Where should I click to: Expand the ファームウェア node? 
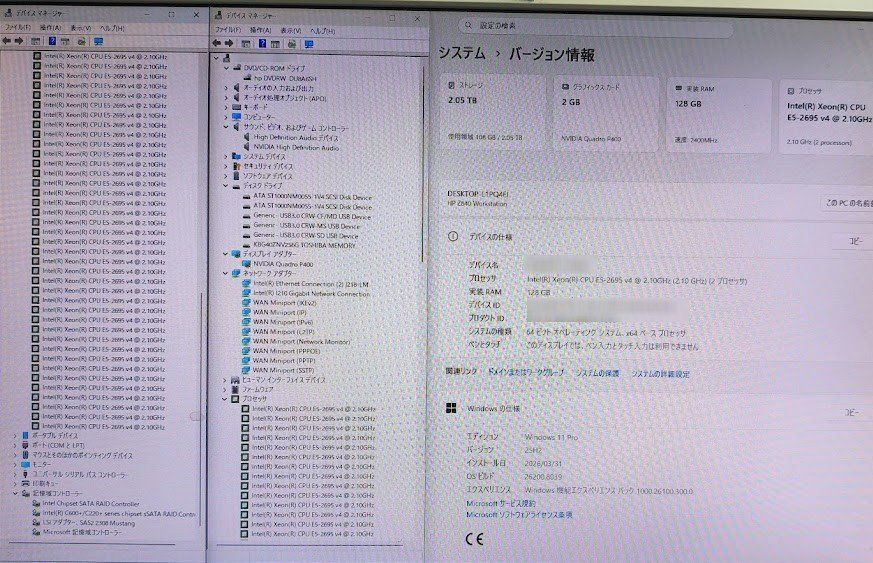coord(225,389)
